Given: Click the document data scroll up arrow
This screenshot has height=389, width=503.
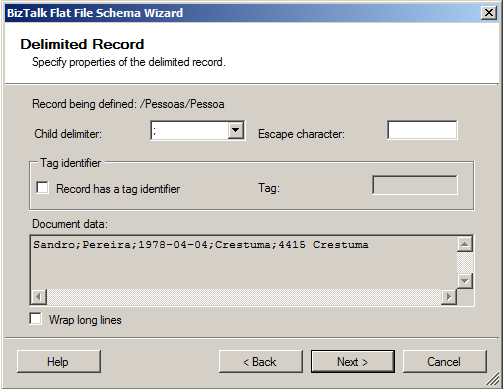Looking at the screenshot, I should pyautogui.click(x=465, y=244).
